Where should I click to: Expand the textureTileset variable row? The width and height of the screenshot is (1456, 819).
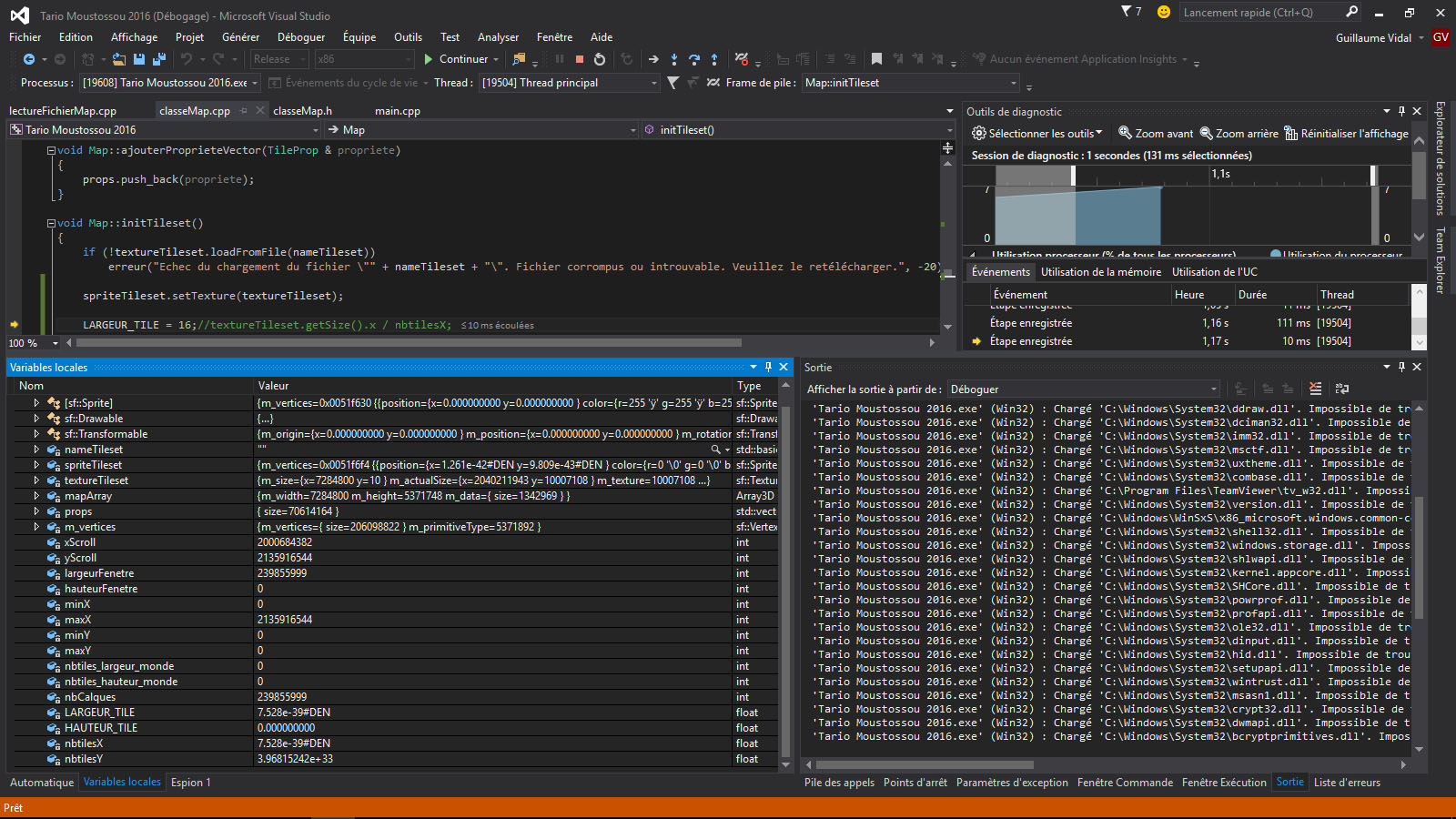(x=36, y=480)
